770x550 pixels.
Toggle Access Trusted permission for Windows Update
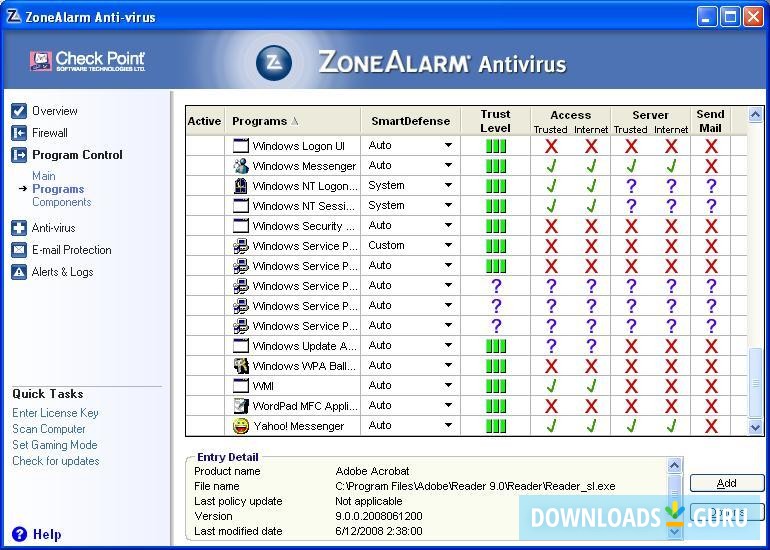pos(551,346)
